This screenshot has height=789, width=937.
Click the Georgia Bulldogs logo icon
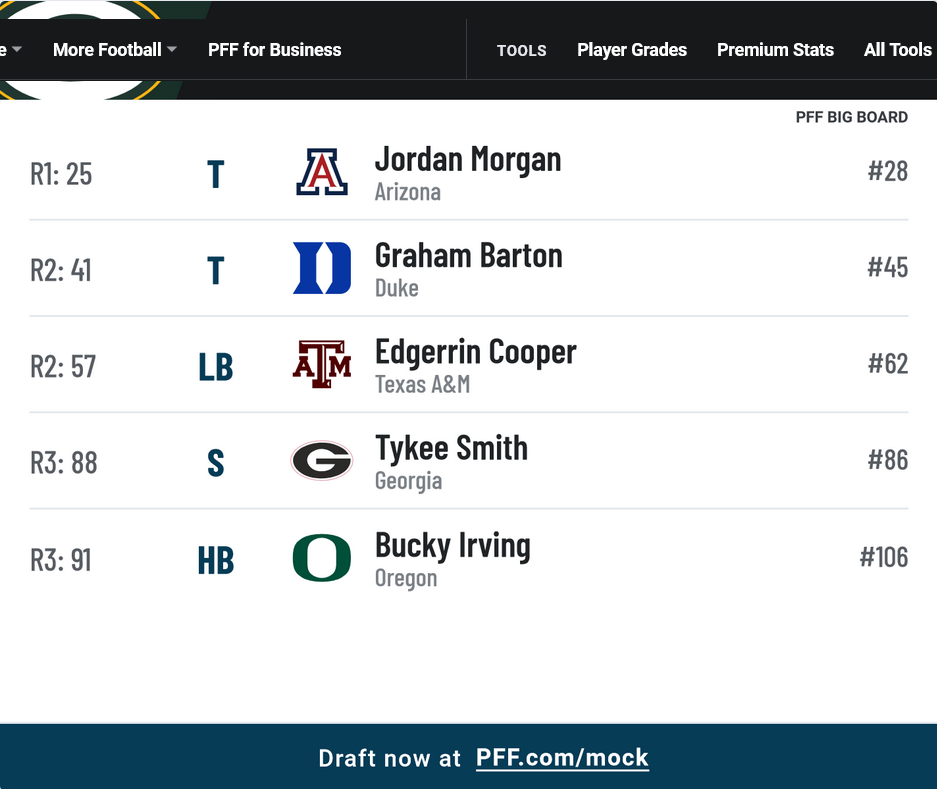click(x=322, y=461)
